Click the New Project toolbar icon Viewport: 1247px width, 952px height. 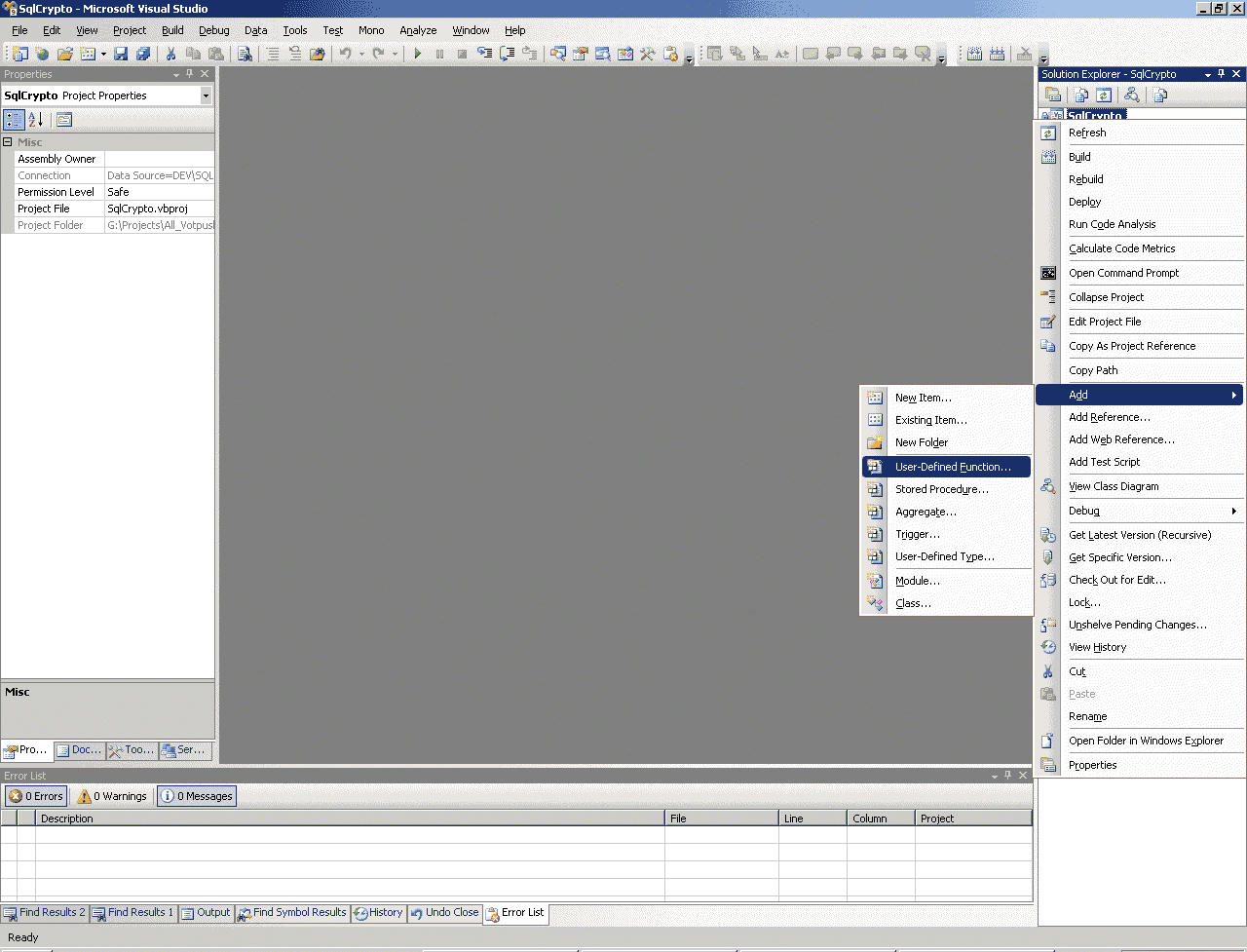point(20,55)
